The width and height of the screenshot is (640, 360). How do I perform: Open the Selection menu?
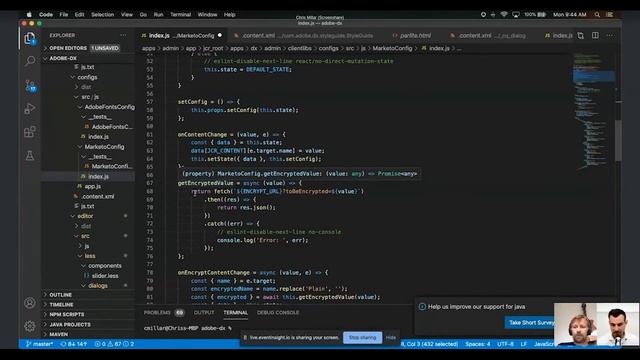click(x=102, y=14)
